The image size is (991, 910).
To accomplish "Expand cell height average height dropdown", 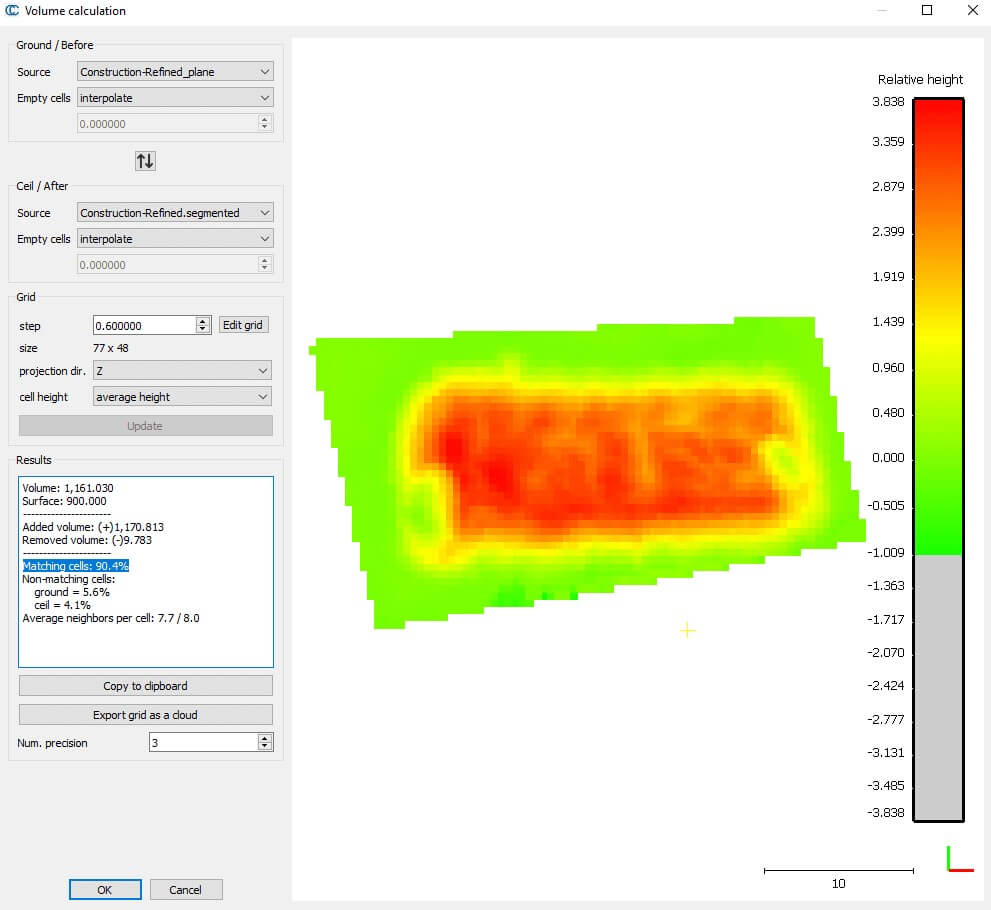I will coord(182,397).
